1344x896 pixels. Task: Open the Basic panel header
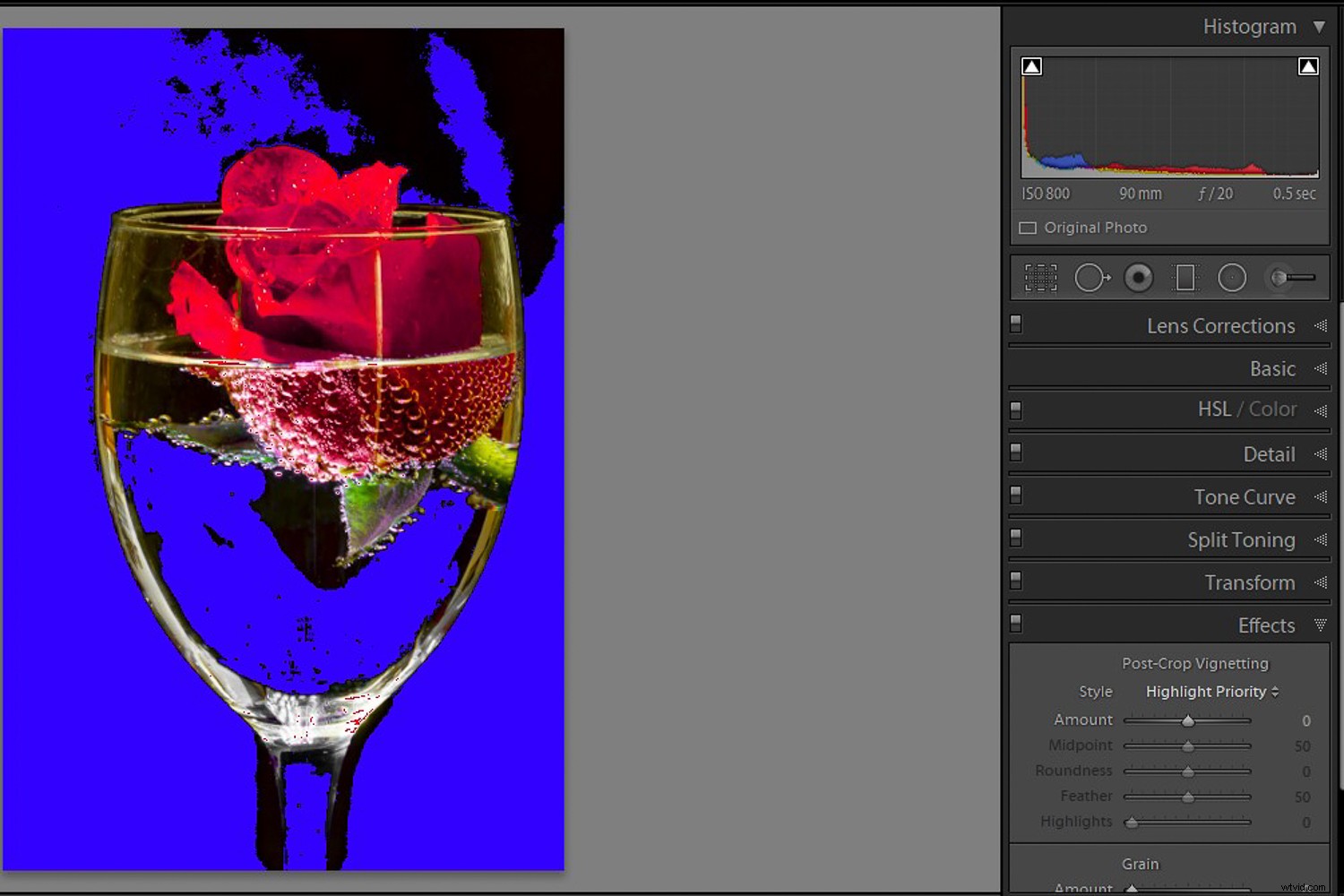[x=1272, y=368]
